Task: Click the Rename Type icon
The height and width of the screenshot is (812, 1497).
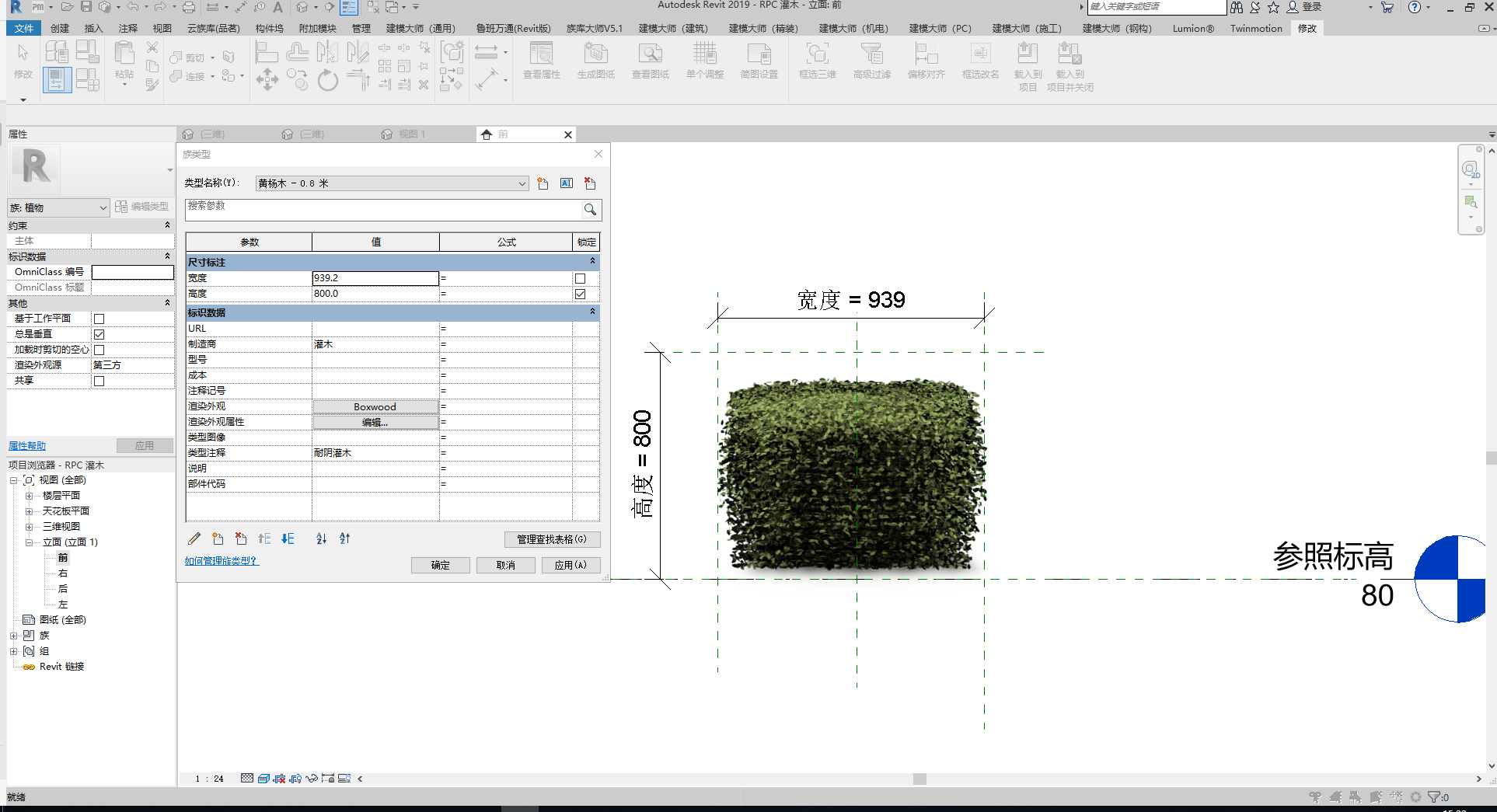Action: click(567, 183)
